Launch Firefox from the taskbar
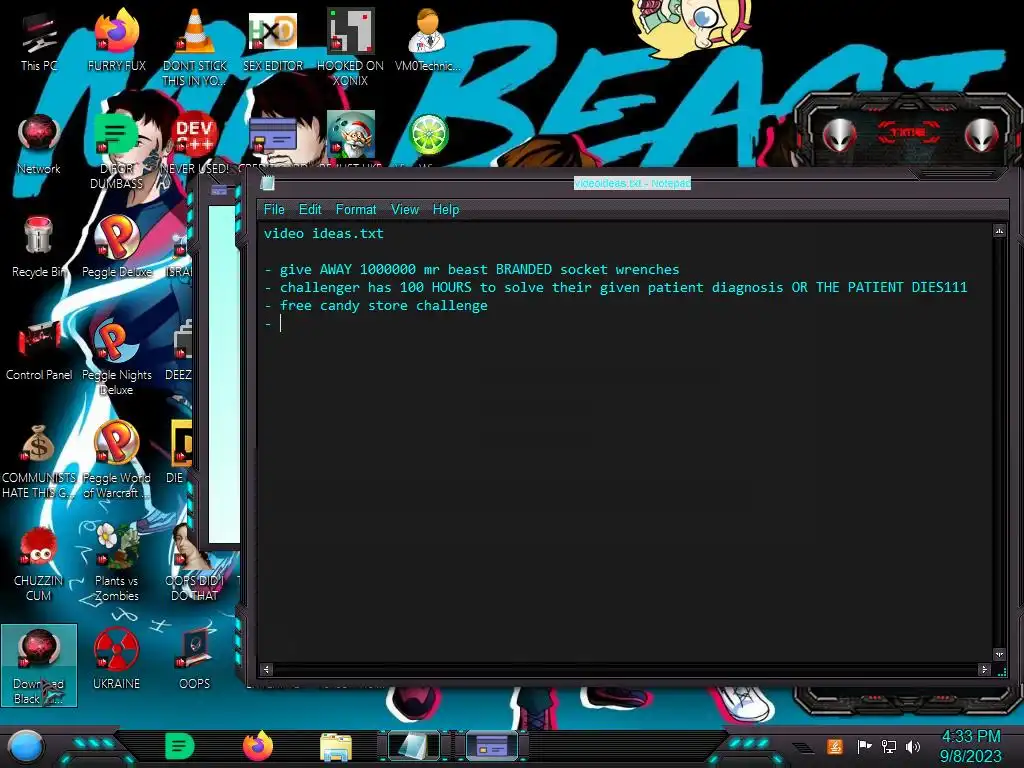Screen dimensions: 1024x768 [x=258, y=746]
